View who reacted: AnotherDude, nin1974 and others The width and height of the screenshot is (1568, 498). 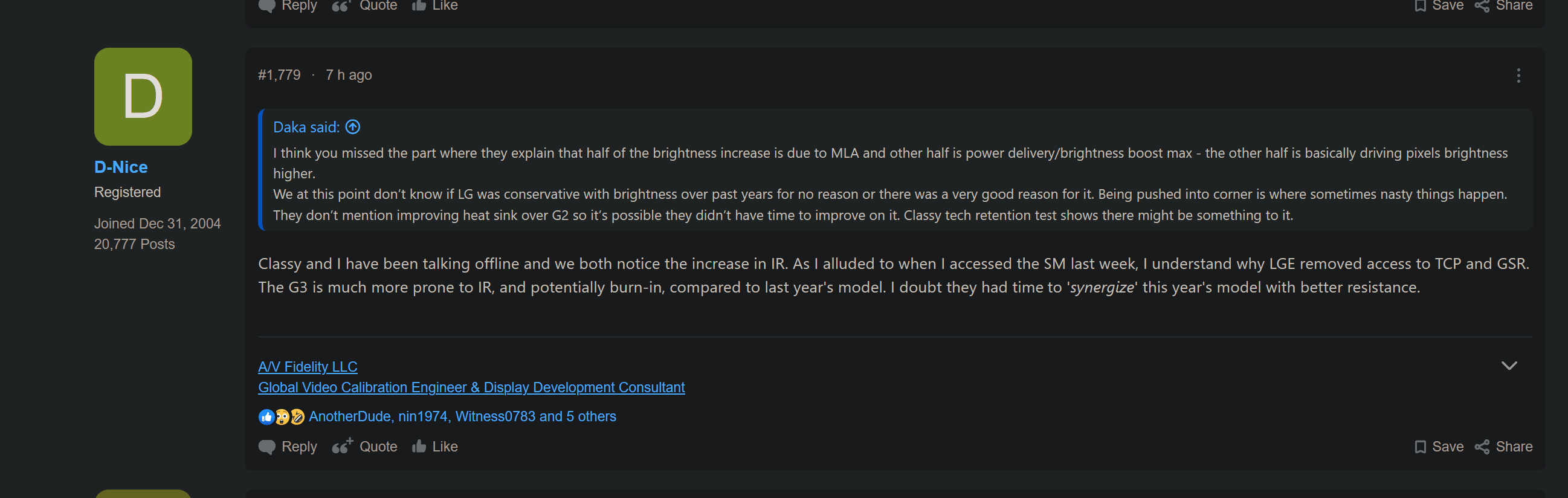pyautogui.click(x=463, y=416)
